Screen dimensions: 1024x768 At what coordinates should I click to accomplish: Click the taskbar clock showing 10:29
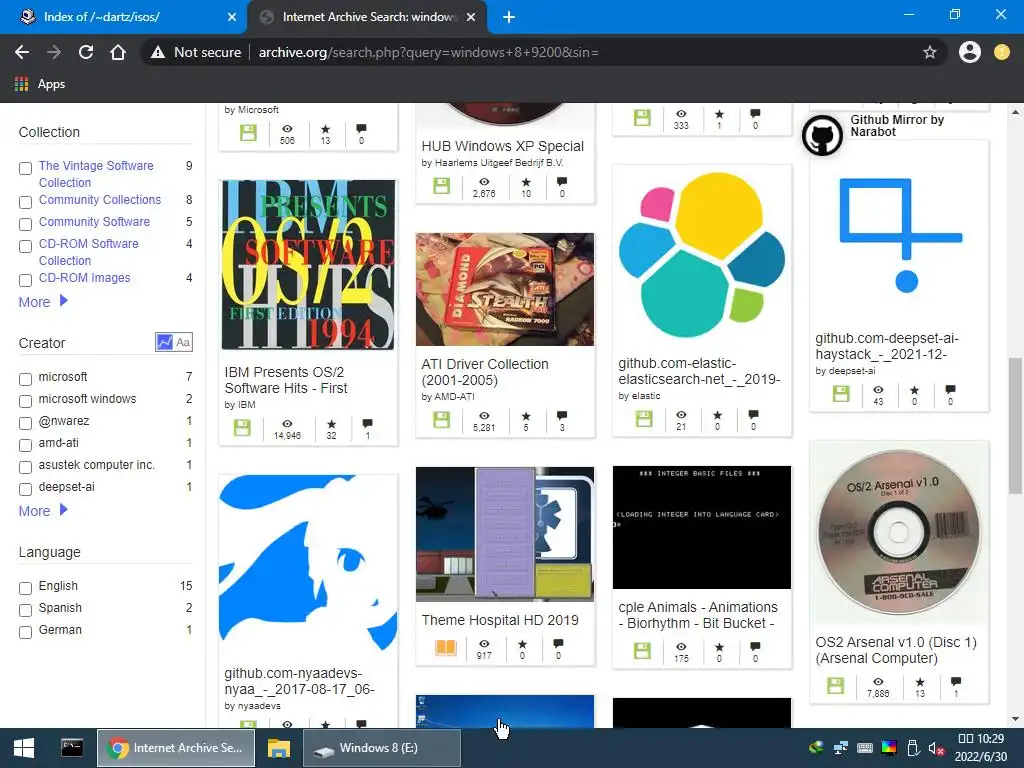coord(981,748)
